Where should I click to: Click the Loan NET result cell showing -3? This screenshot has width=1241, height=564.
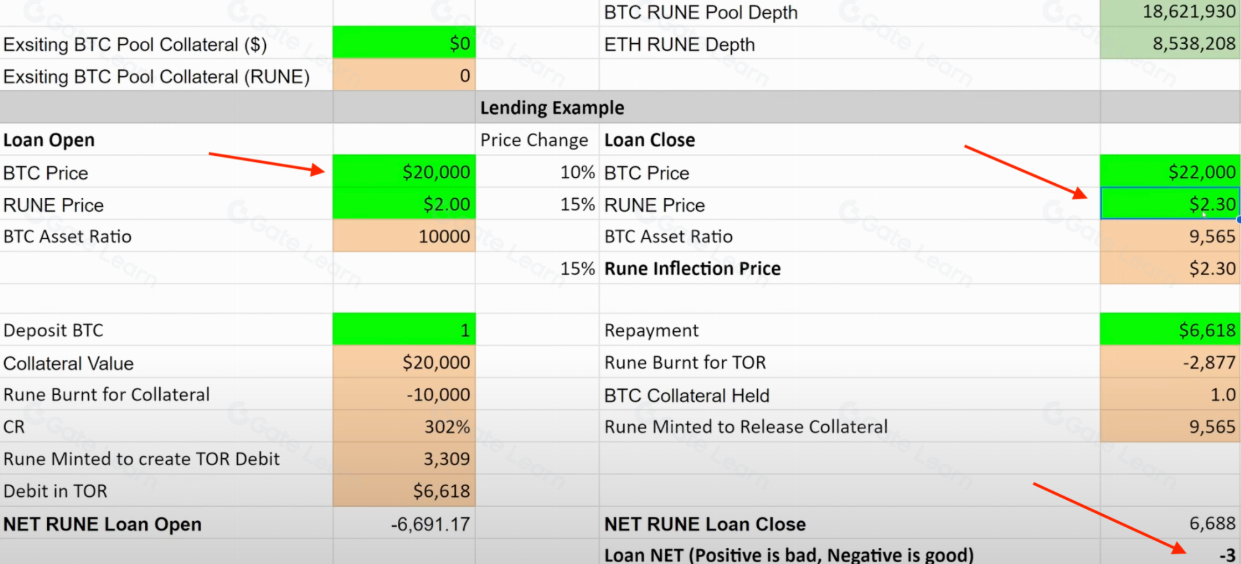(x=1169, y=554)
